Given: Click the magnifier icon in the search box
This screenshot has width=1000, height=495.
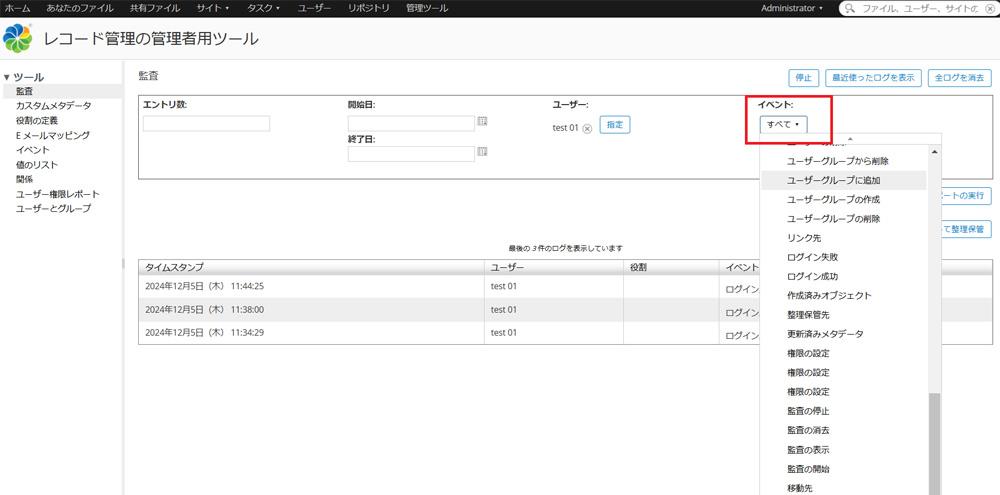Looking at the screenshot, I should coord(850,9).
